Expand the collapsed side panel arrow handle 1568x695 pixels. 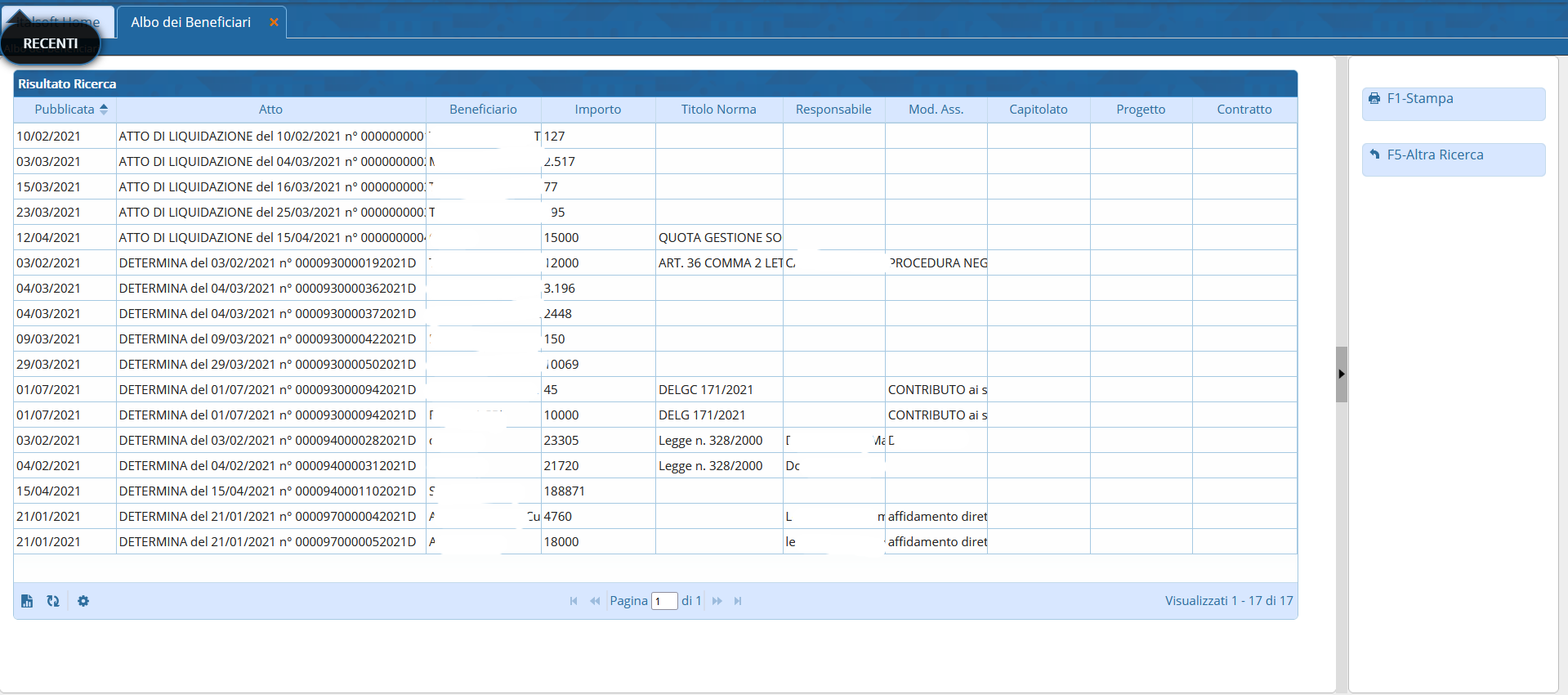pyautogui.click(x=1341, y=374)
